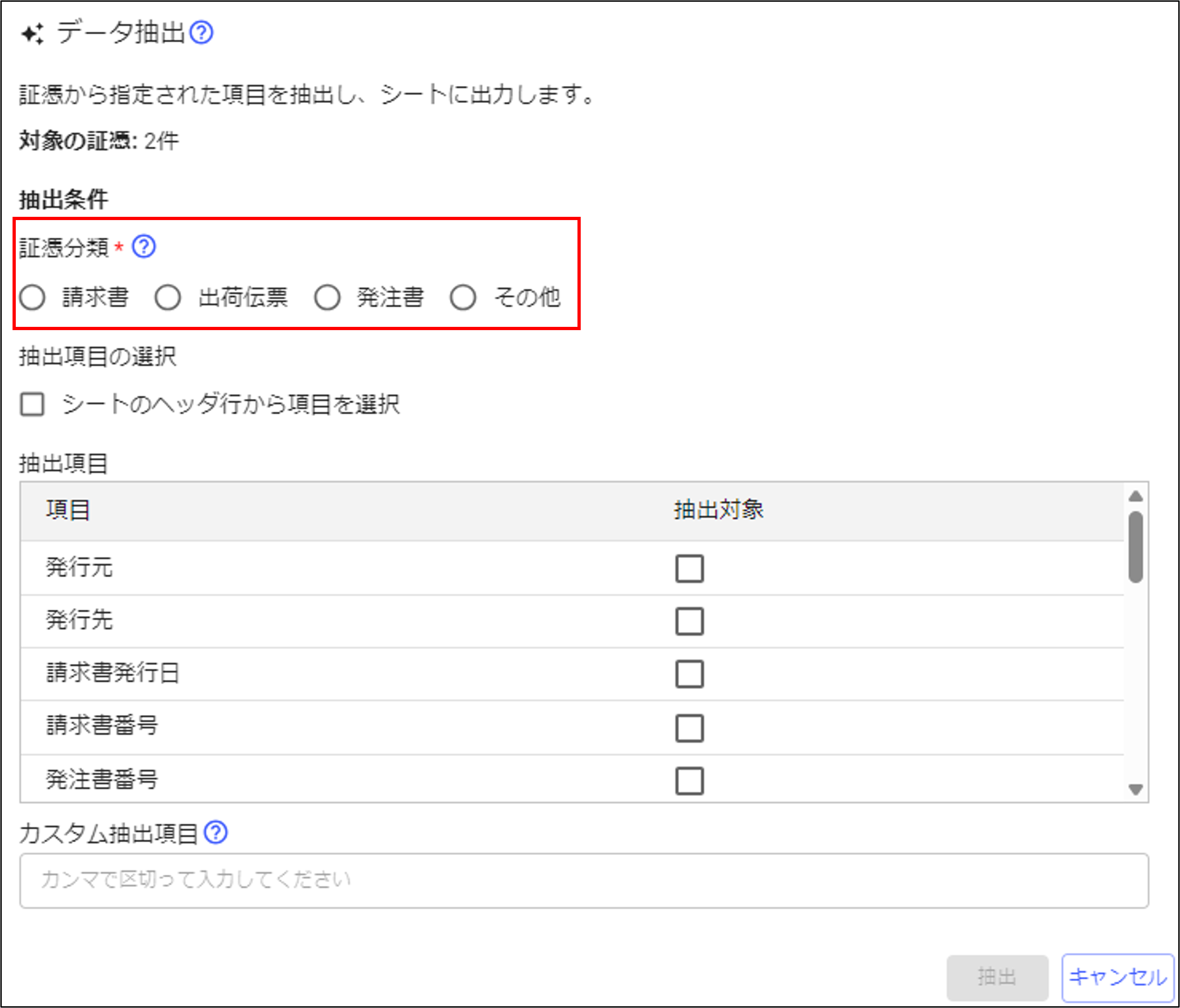Click the scroll up arrow in item list
This screenshot has height=1008, width=1180.
[1135, 497]
